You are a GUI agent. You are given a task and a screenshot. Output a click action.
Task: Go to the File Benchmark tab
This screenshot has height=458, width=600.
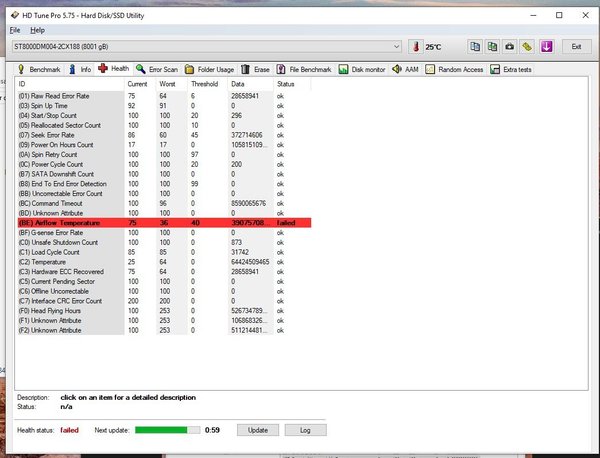click(304, 70)
